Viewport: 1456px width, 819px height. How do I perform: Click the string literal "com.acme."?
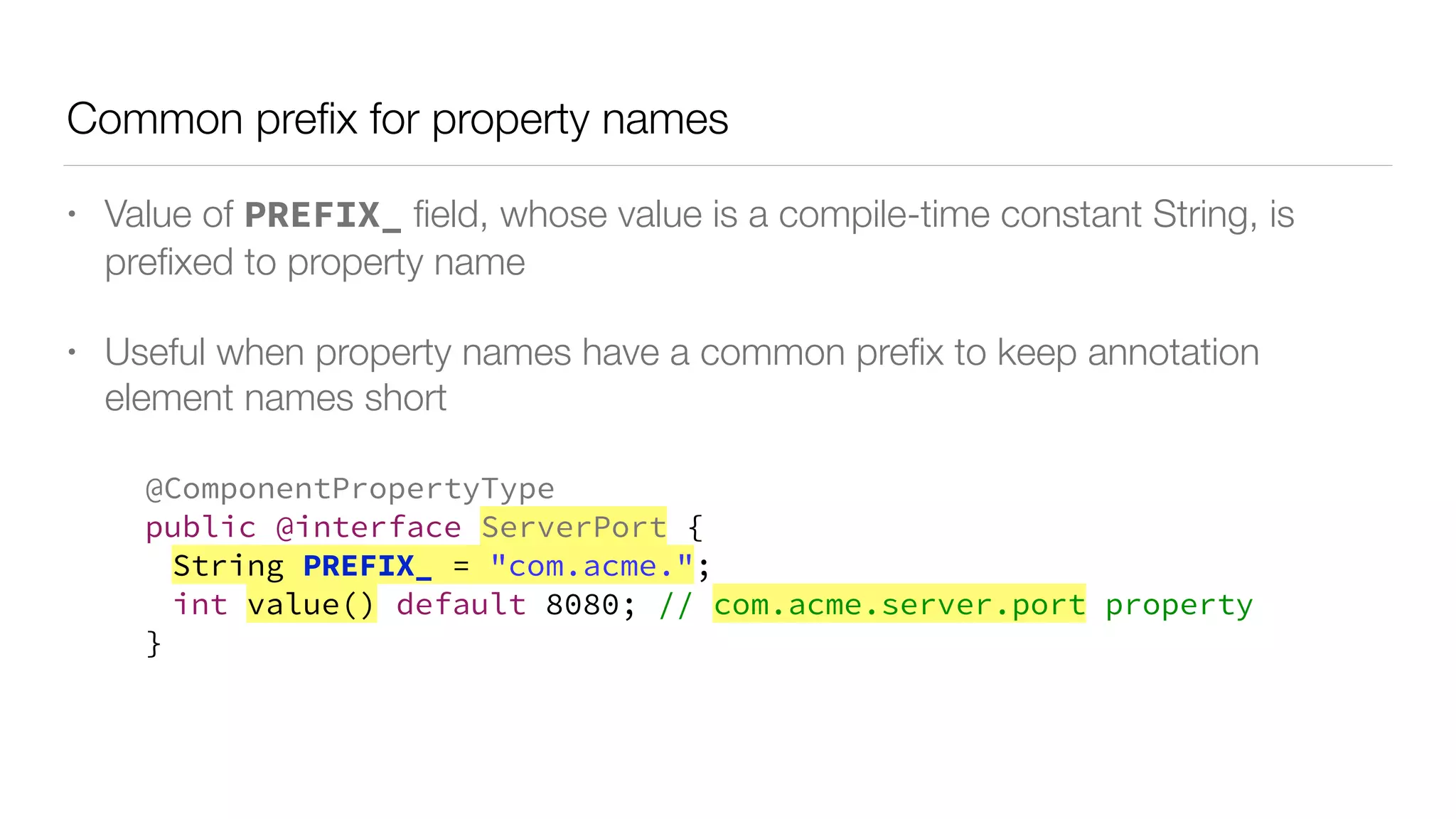coord(591,566)
